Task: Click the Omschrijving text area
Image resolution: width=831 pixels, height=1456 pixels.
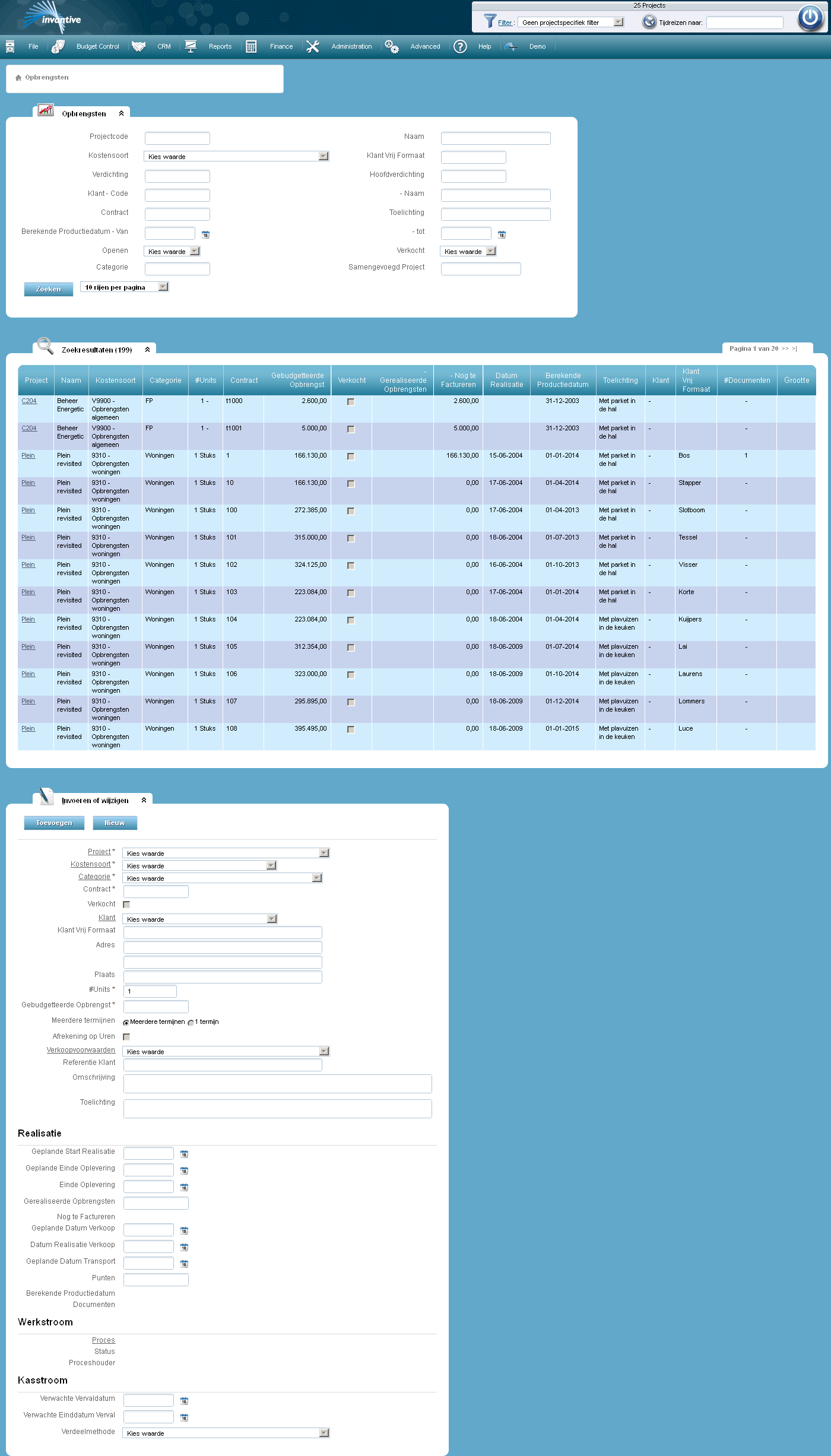Action: click(278, 1084)
